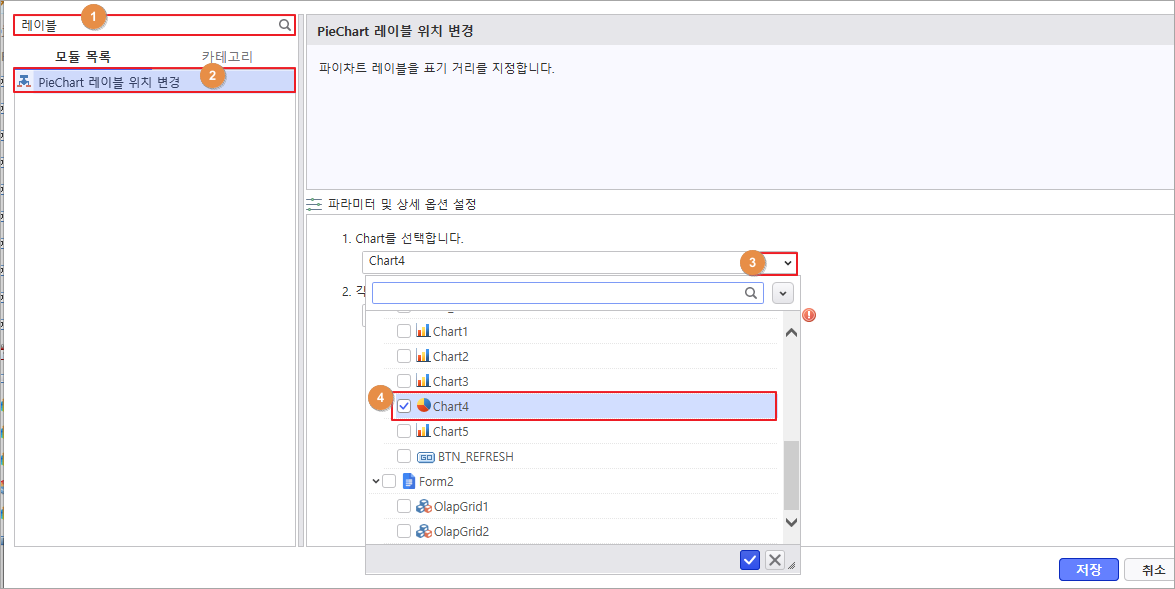Collapse the Form2 tree node
The height and width of the screenshot is (589, 1175).
(x=375, y=481)
